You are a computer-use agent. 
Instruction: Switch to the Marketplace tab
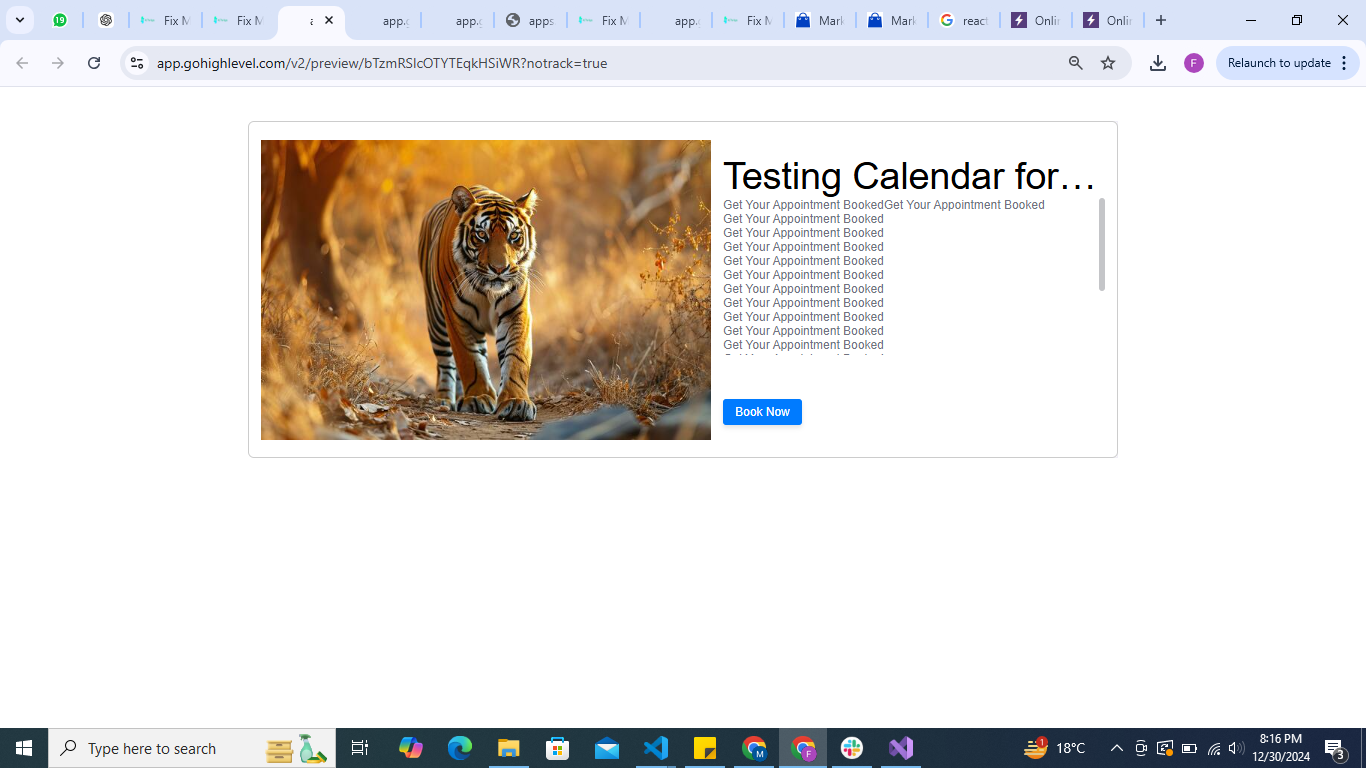click(820, 20)
